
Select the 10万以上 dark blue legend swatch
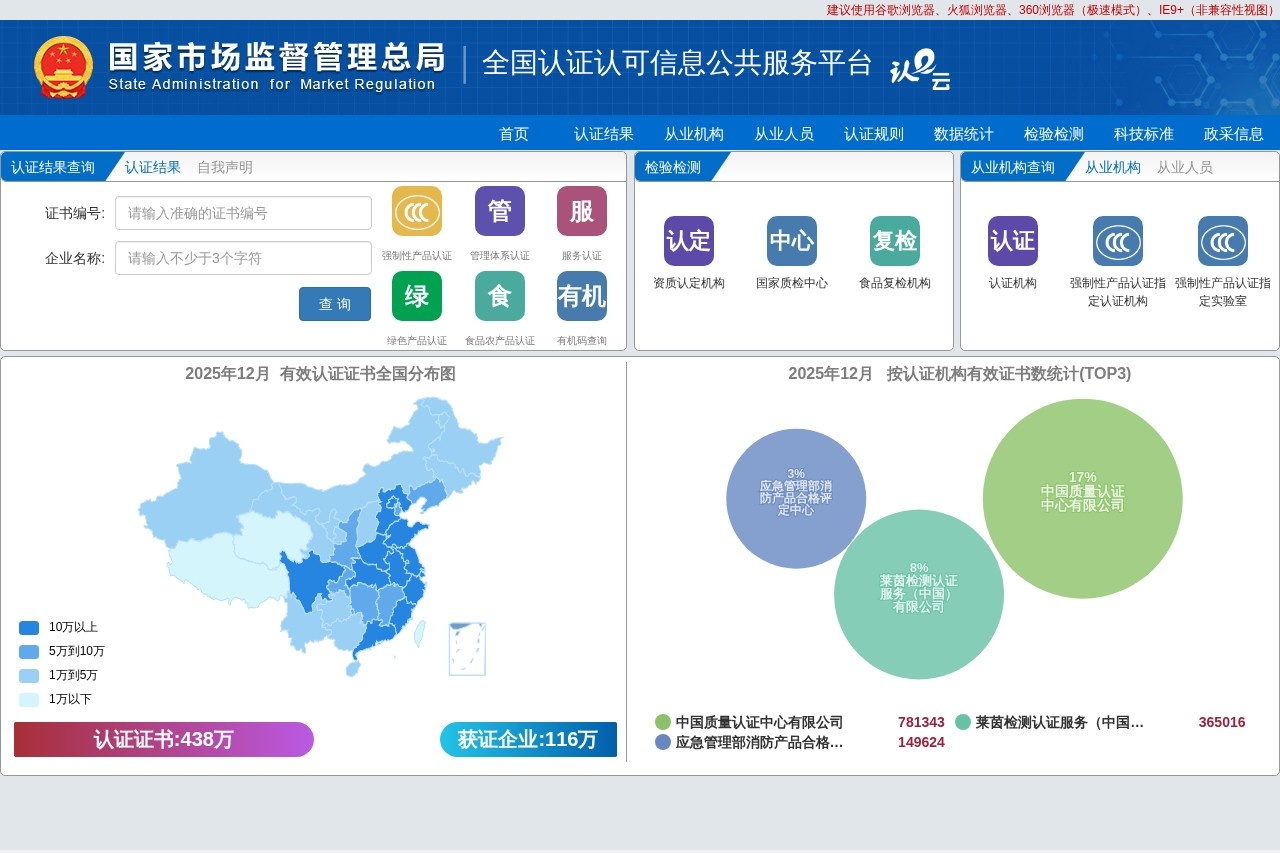27,627
